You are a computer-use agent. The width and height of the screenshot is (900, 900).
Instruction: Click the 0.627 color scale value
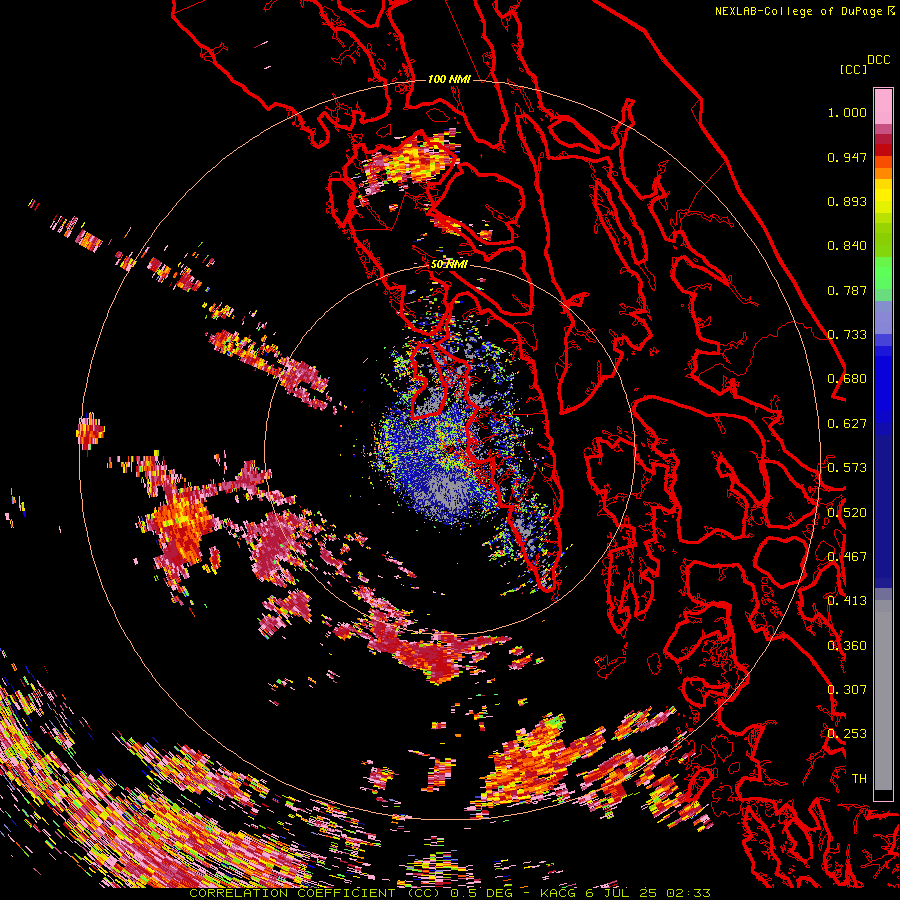(x=847, y=424)
